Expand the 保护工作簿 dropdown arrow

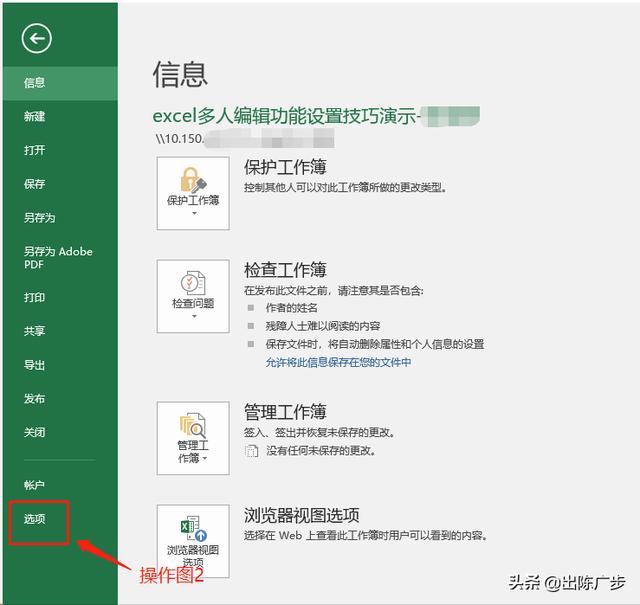tap(194, 213)
